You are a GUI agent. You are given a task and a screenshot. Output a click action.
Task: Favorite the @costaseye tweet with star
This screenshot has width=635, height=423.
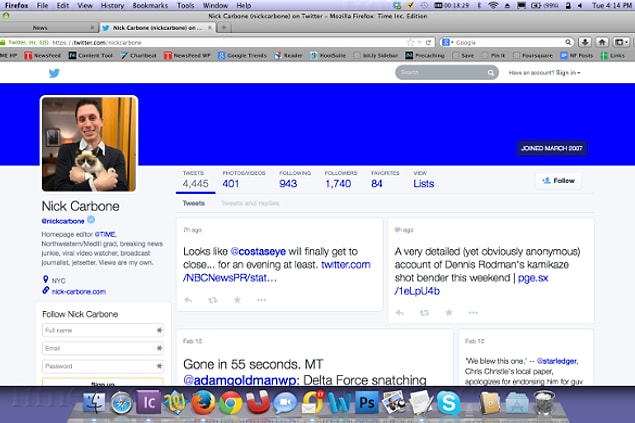[x=237, y=300]
